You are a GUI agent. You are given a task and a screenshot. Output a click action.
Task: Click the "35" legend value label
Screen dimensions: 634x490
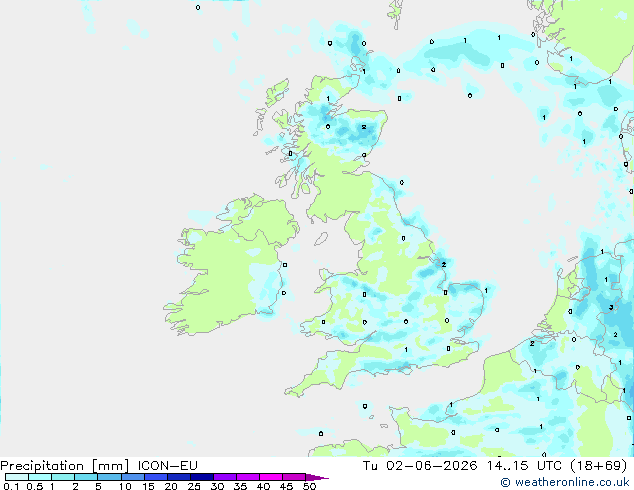[241, 486]
